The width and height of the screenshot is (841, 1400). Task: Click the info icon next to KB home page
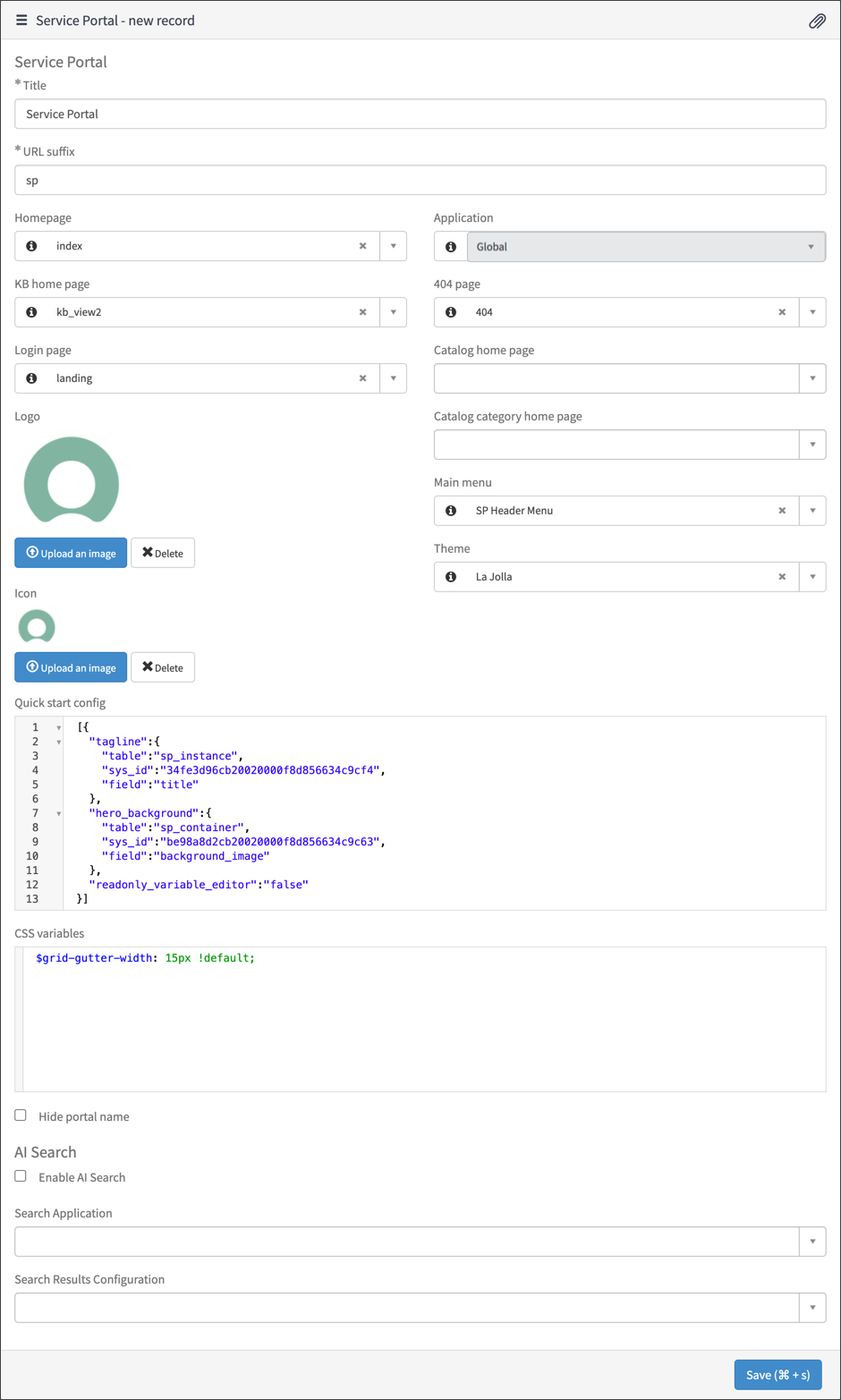pyautogui.click(x=31, y=311)
